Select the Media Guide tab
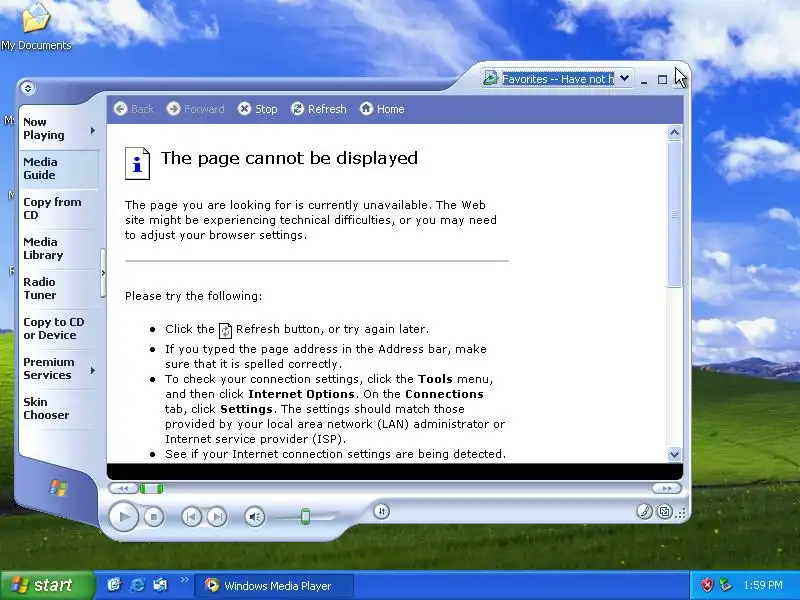 pos(59,168)
